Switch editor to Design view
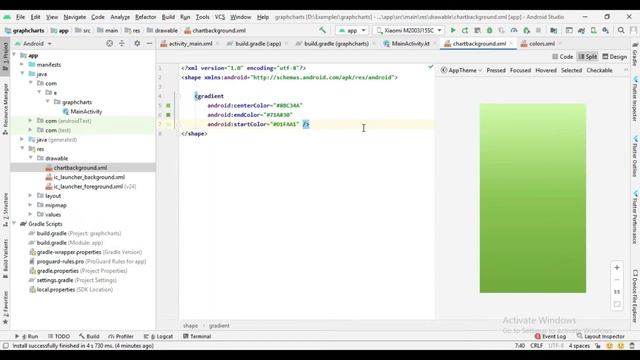The height and width of the screenshot is (360, 640). click(614, 57)
